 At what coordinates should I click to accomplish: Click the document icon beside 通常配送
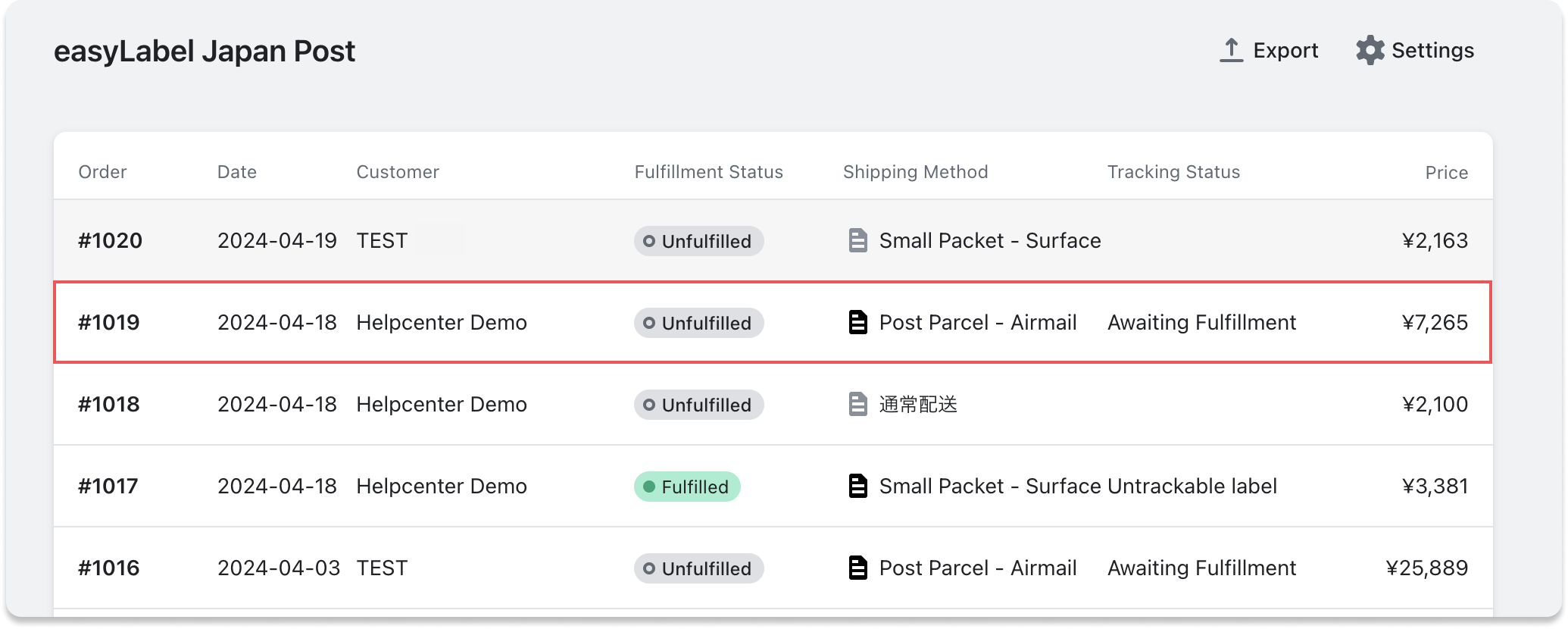(x=857, y=404)
